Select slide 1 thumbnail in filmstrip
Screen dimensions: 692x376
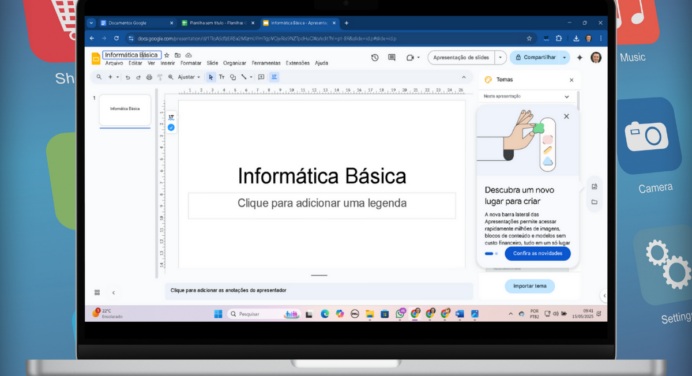coord(125,109)
